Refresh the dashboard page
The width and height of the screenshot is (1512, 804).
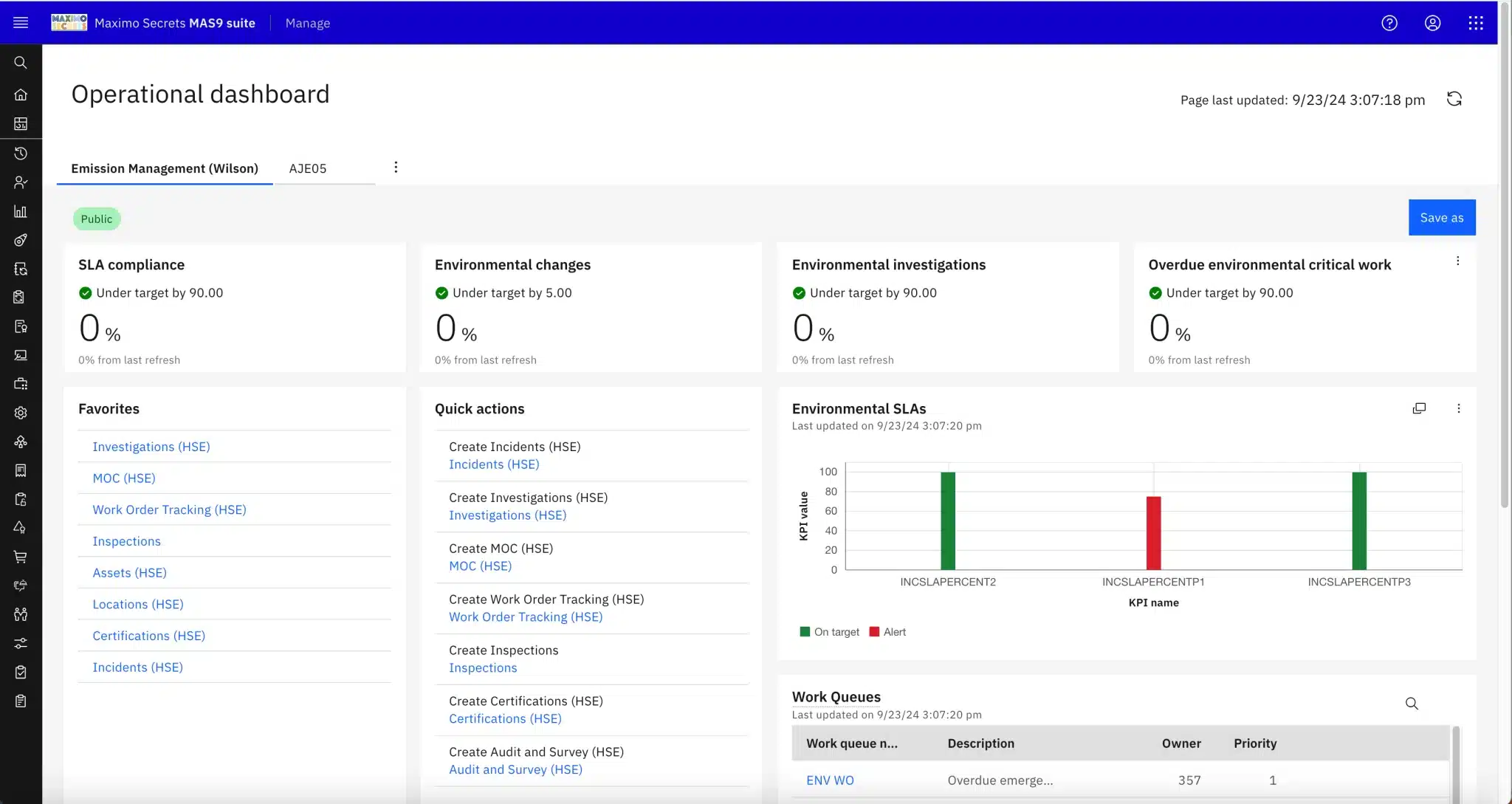1454,99
